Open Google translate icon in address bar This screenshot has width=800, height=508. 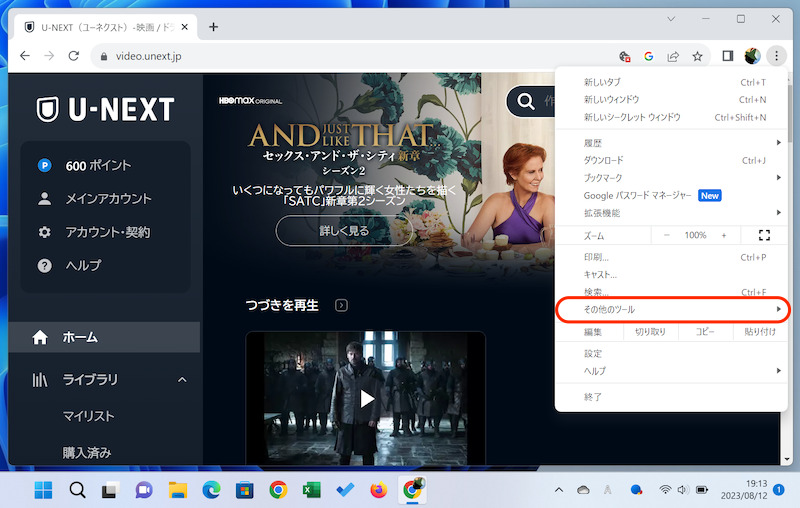624,56
